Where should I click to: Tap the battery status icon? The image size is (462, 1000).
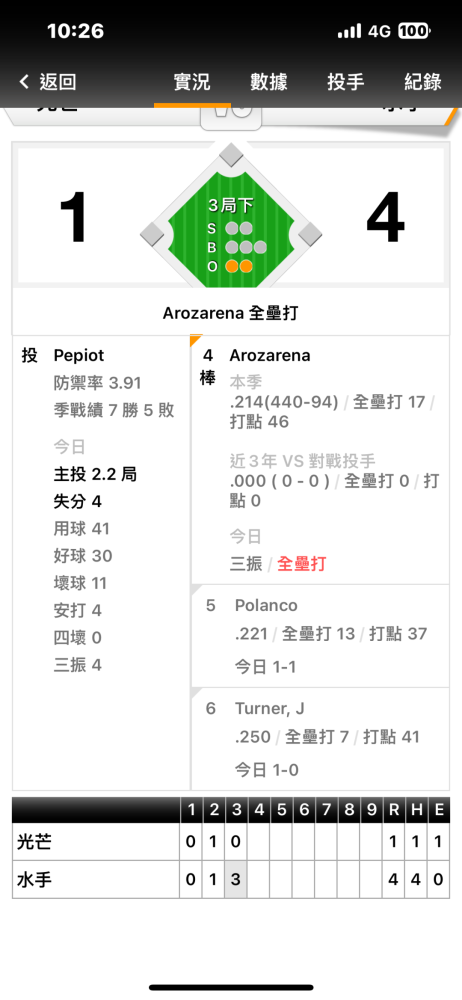pyautogui.click(x=414, y=31)
